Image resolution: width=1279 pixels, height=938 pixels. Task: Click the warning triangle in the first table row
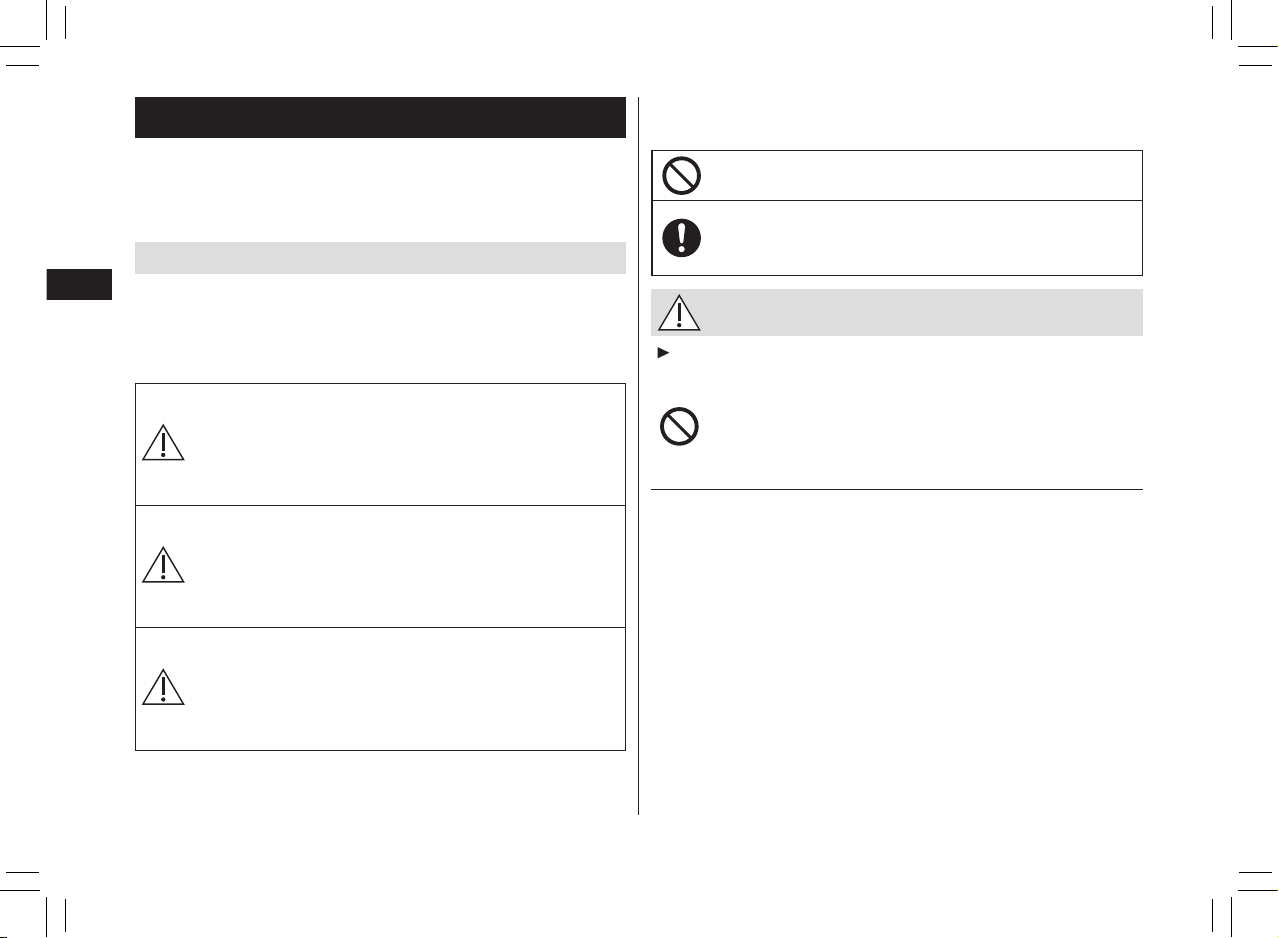163,441
